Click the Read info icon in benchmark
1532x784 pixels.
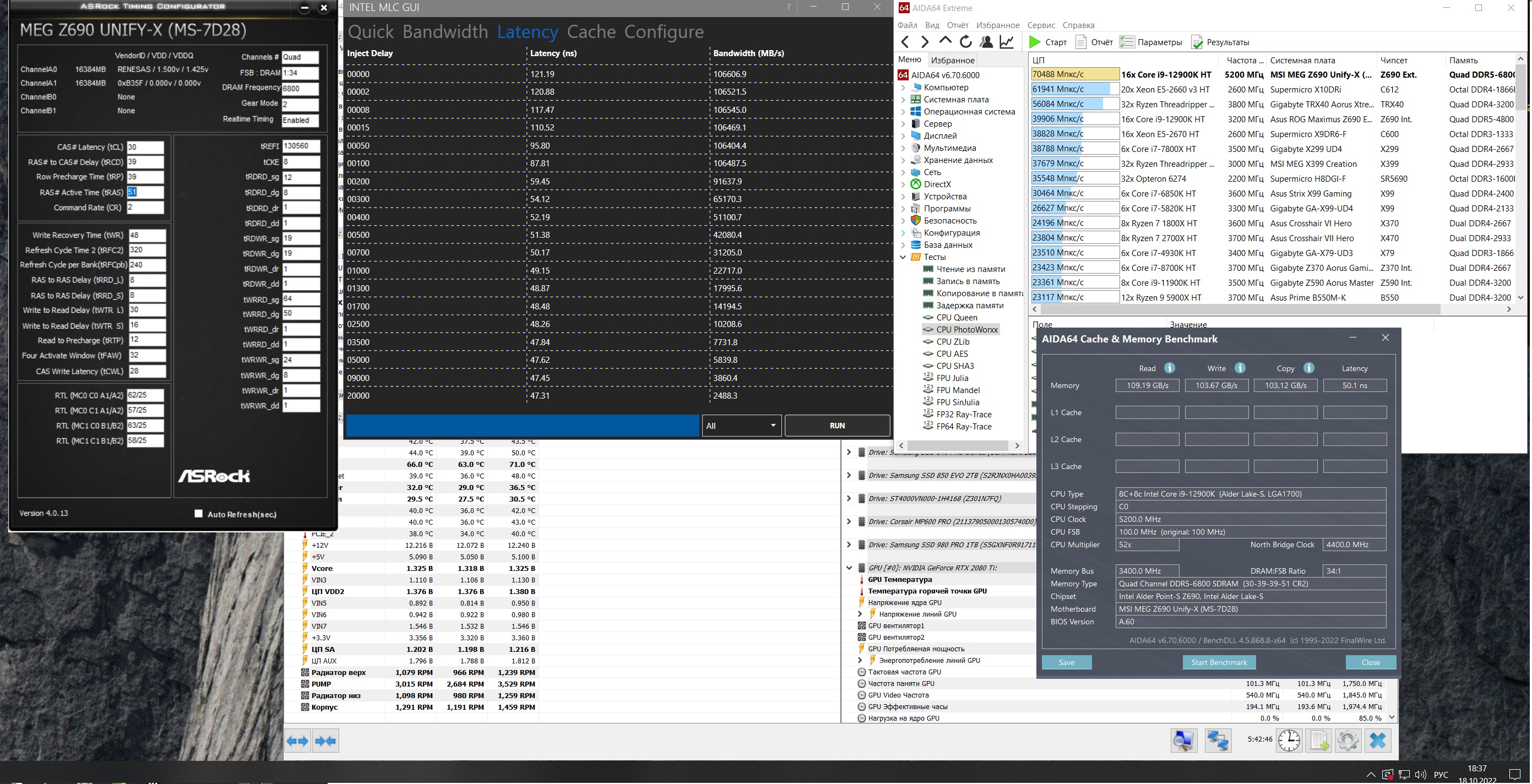coord(1169,368)
